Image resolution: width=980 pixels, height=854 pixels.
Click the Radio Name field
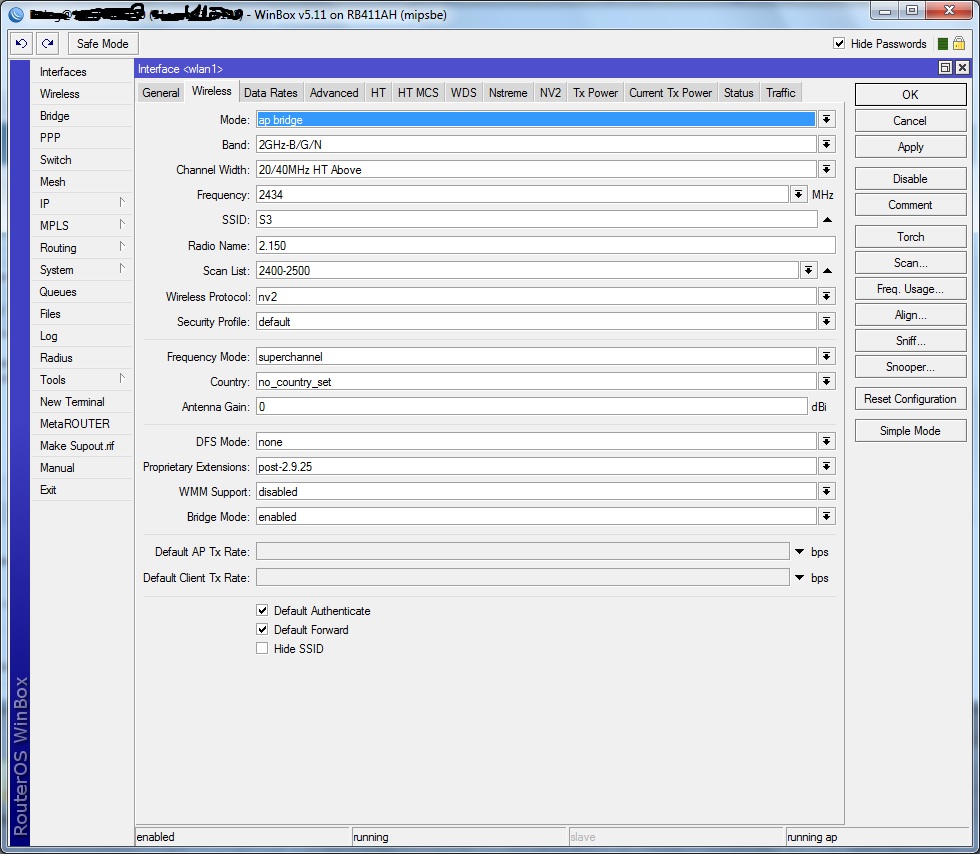tap(546, 246)
